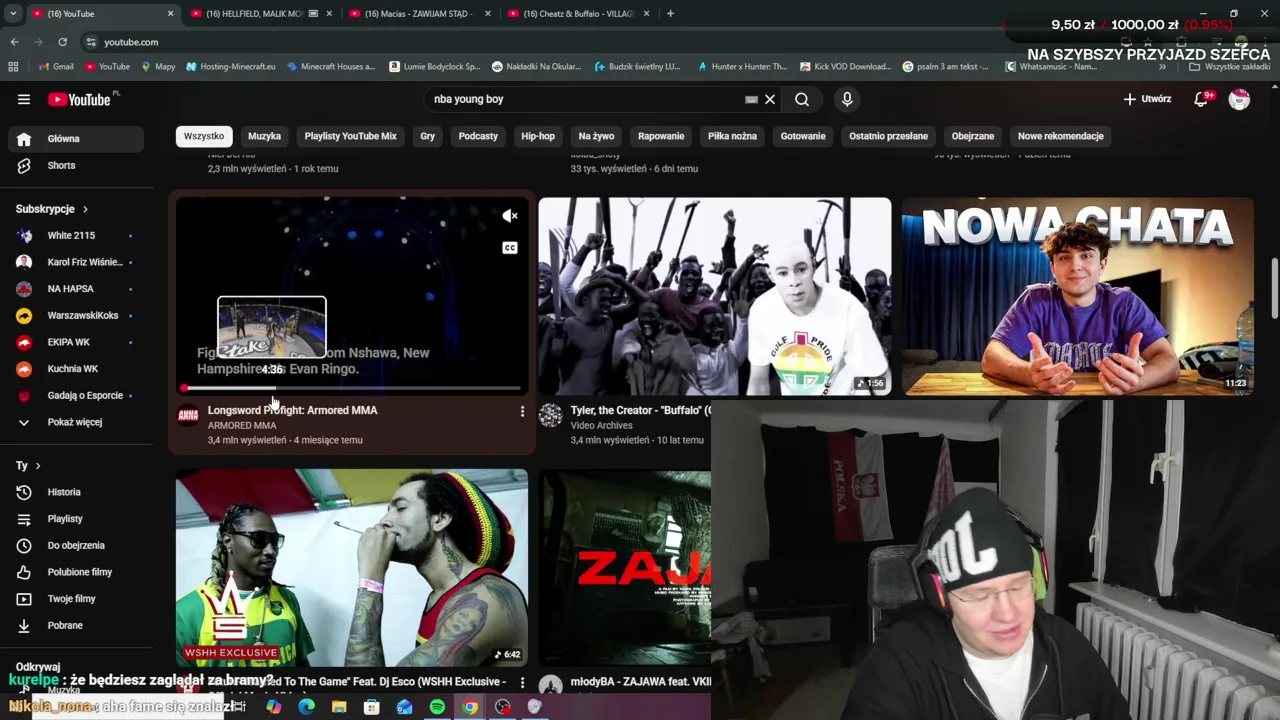The width and height of the screenshot is (1280, 720).
Task: Reload the page with the refresh button
Action: [x=62, y=42]
